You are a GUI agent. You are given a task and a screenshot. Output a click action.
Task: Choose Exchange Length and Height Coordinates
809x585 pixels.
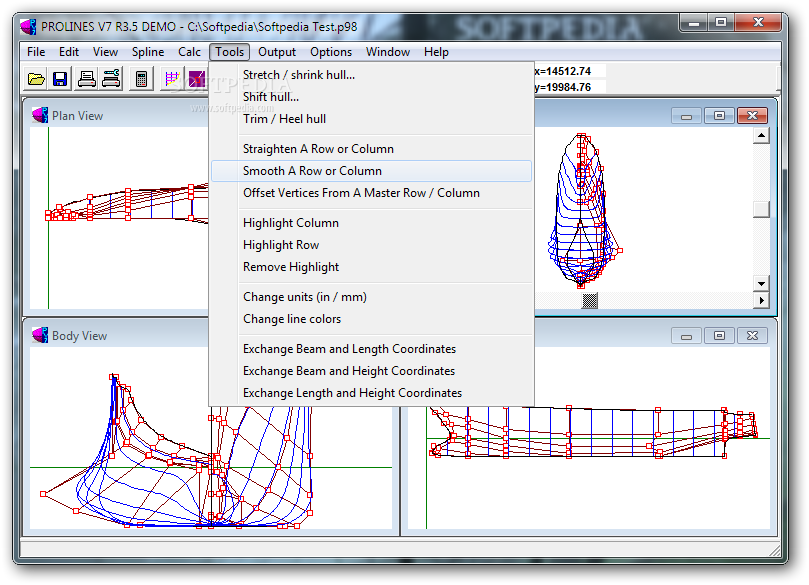[371, 393]
